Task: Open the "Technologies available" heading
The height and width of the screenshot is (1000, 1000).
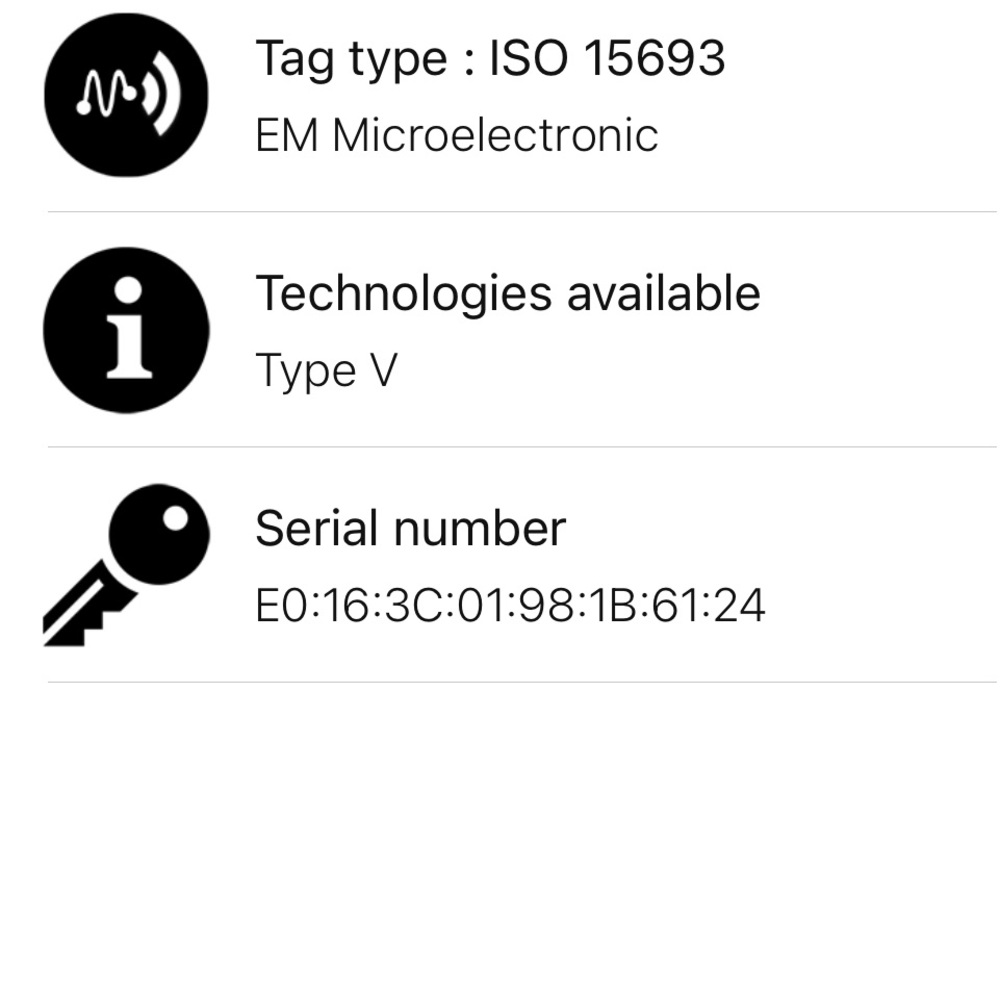Action: tap(508, 293)
